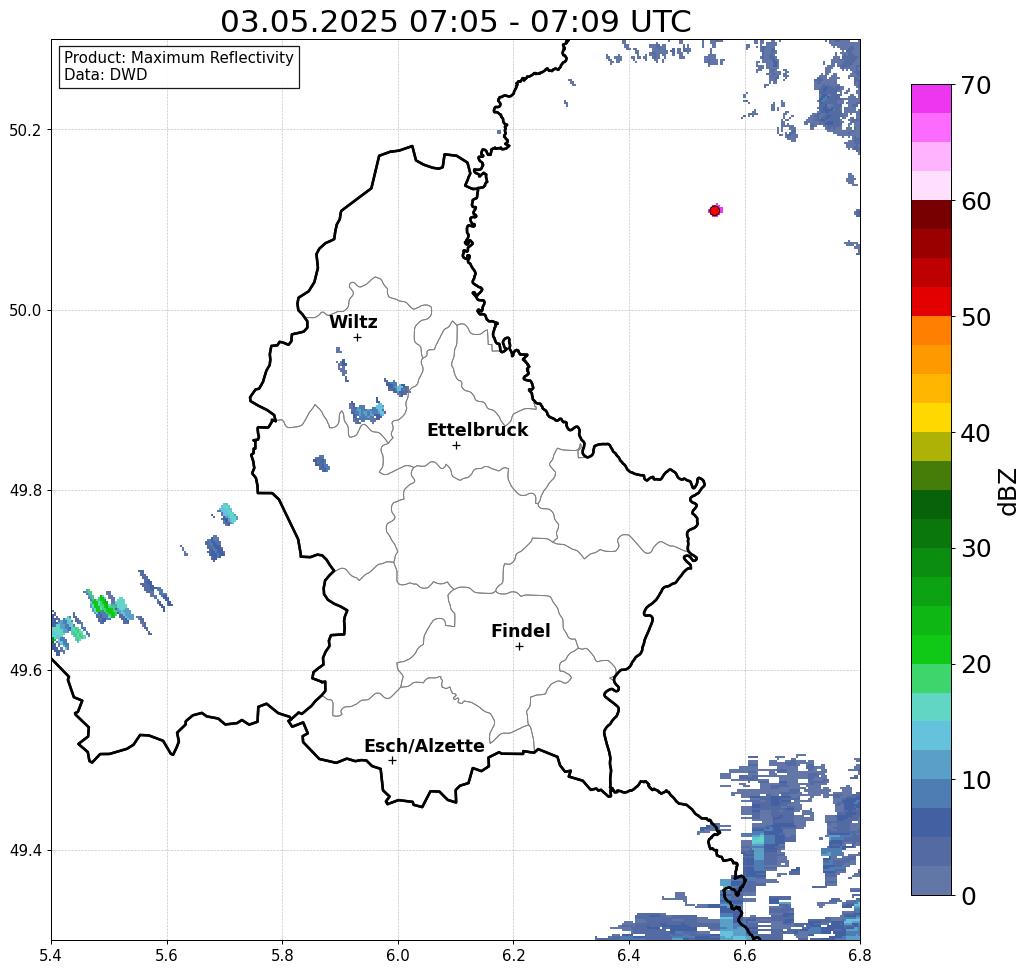Click the plot title "03.05.2025 07:05 - 07:09 UTC"
The image size is (1029, 973).
click(455, 22)
